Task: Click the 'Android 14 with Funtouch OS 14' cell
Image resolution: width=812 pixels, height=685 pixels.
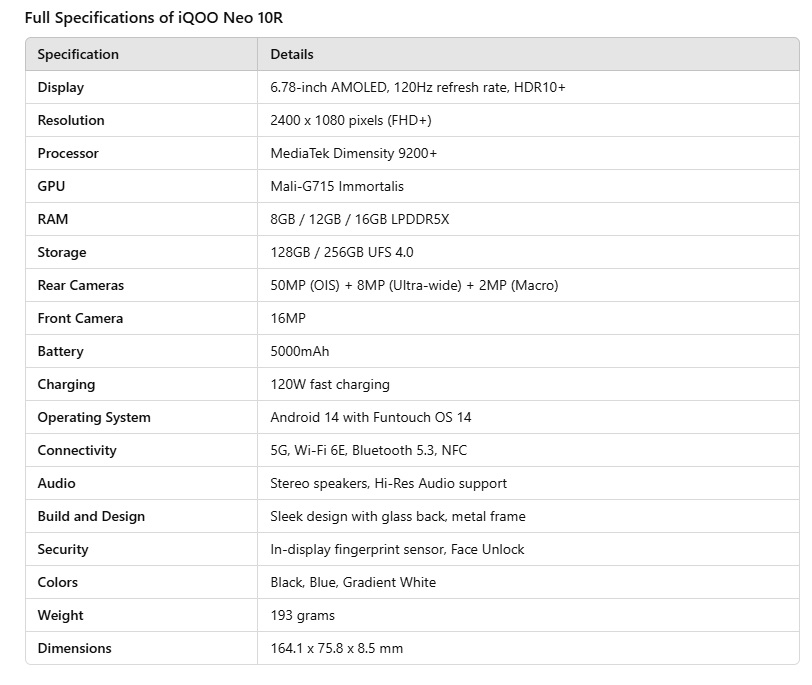Action: [371, 417]
